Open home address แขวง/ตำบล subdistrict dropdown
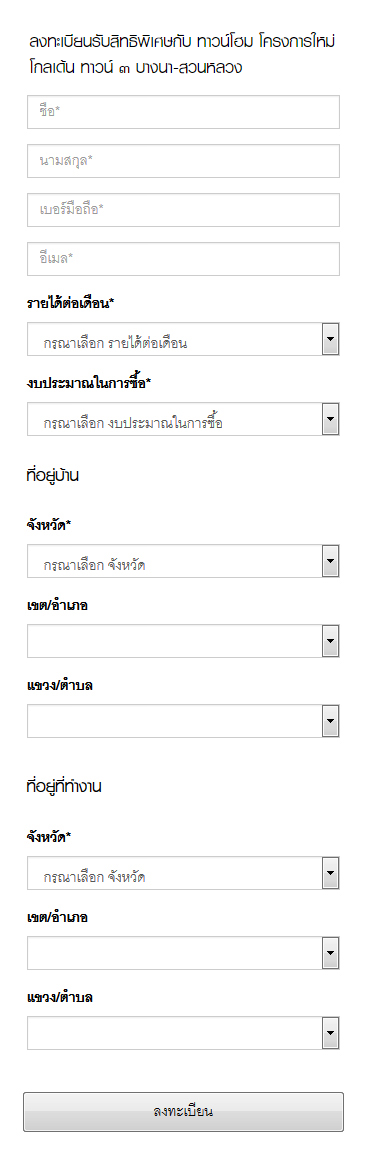Screen dimensions: 370x1149 point(183,721)
